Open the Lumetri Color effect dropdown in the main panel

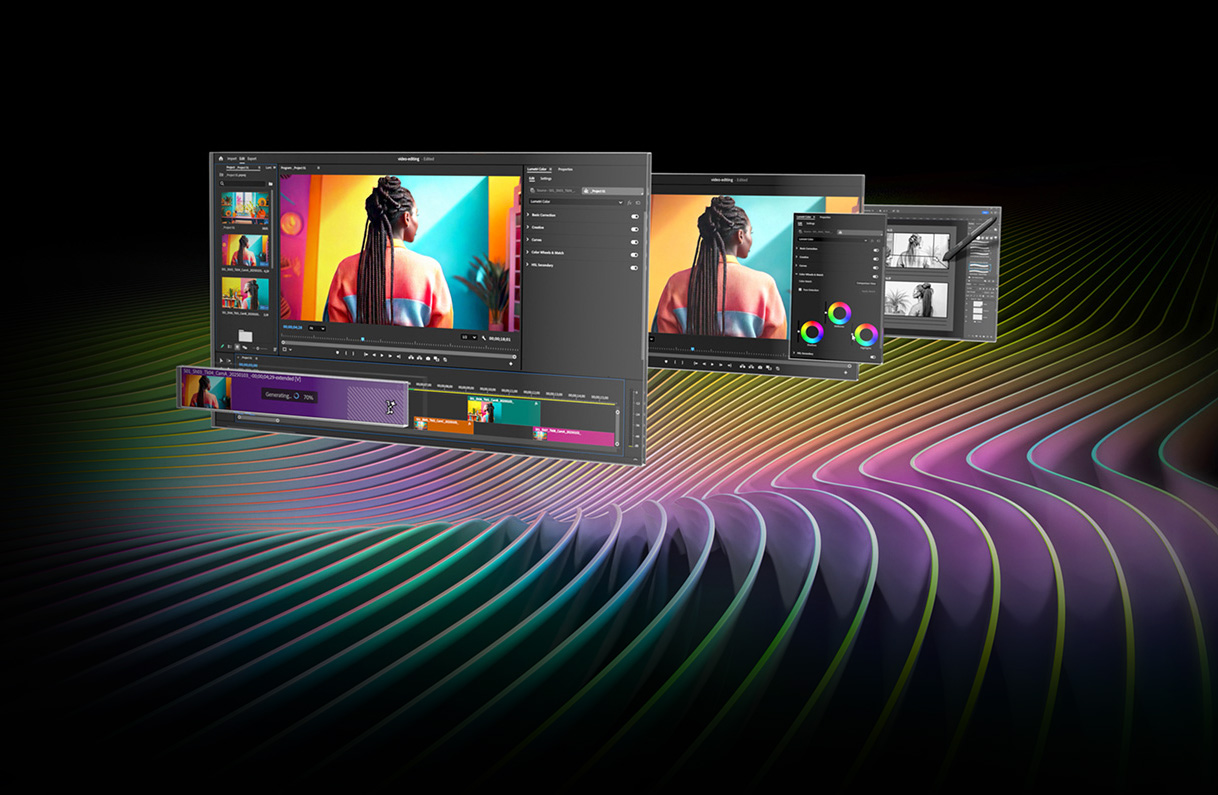[x=575, y=202]
